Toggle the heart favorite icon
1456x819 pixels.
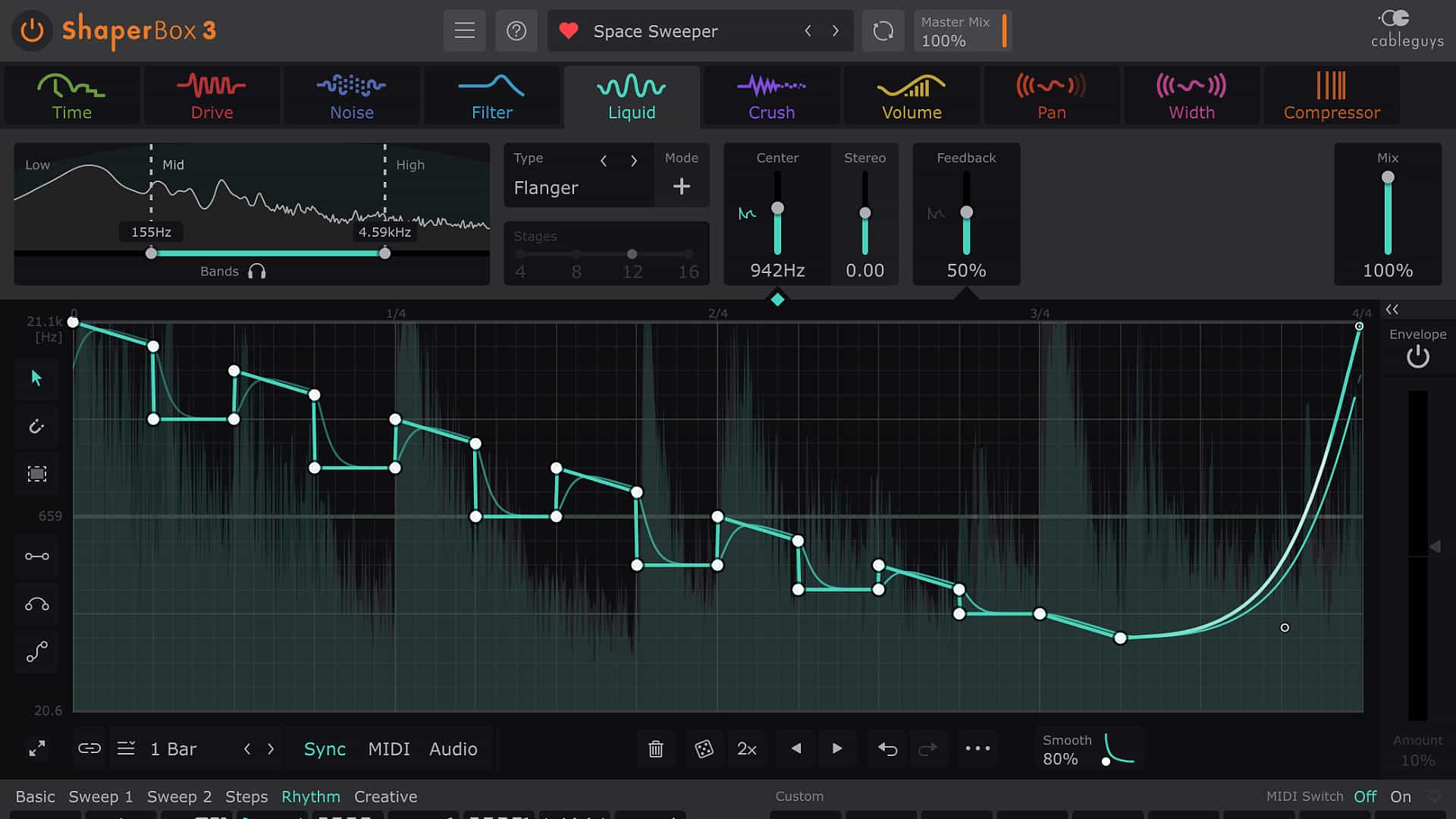coord(569,31)
